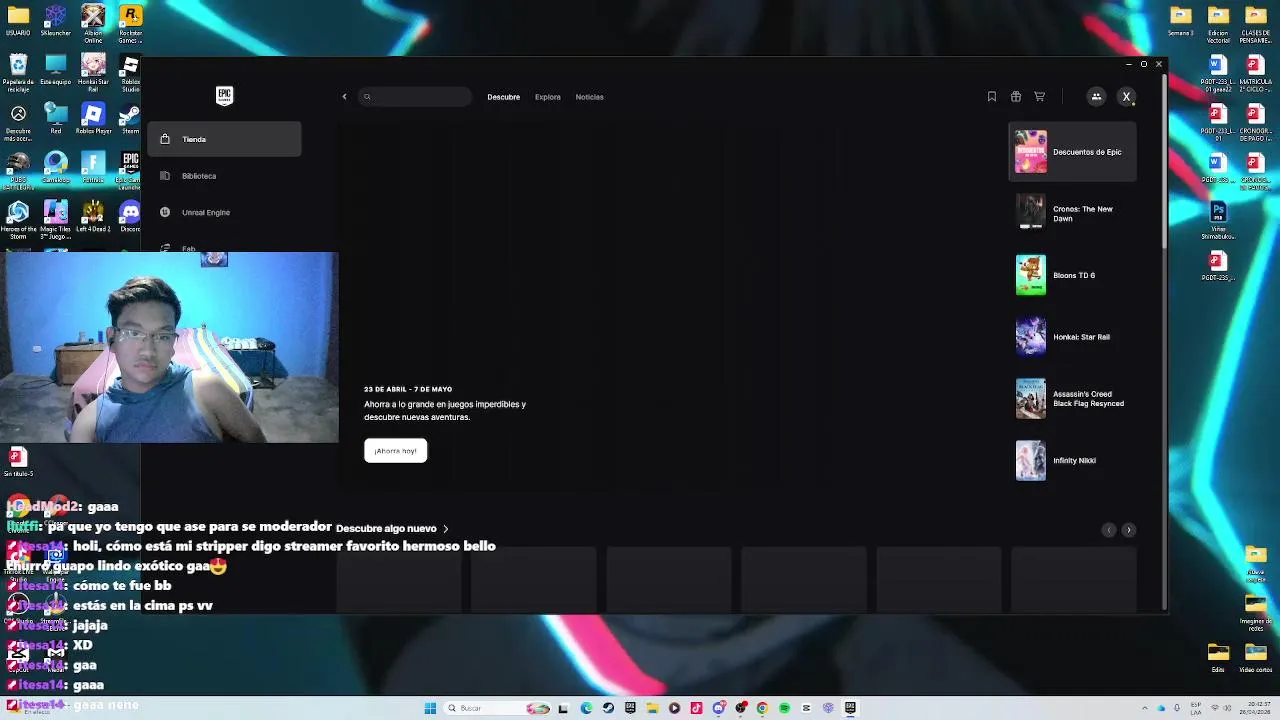The width and height of the screenshot is (1280, 720).
Task: Switch to the Noticias tab
Action: 589,97
